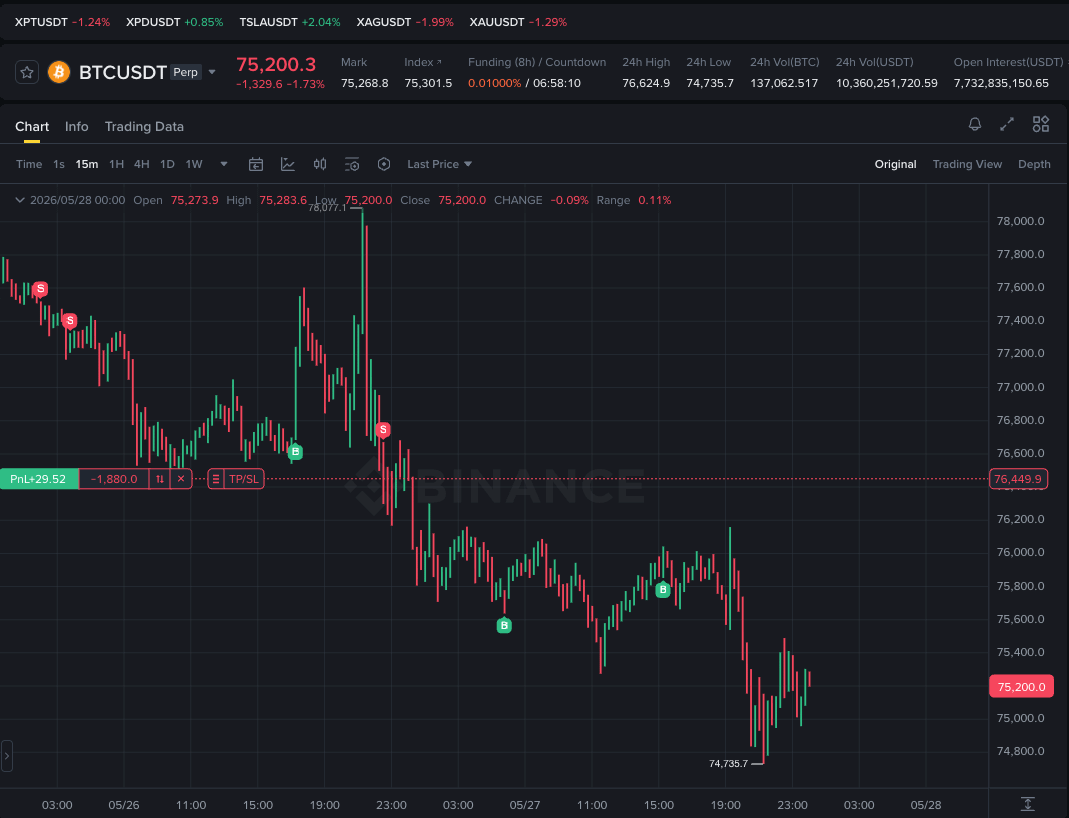Click the 24h High 76,624.9 value

point(646,83)
